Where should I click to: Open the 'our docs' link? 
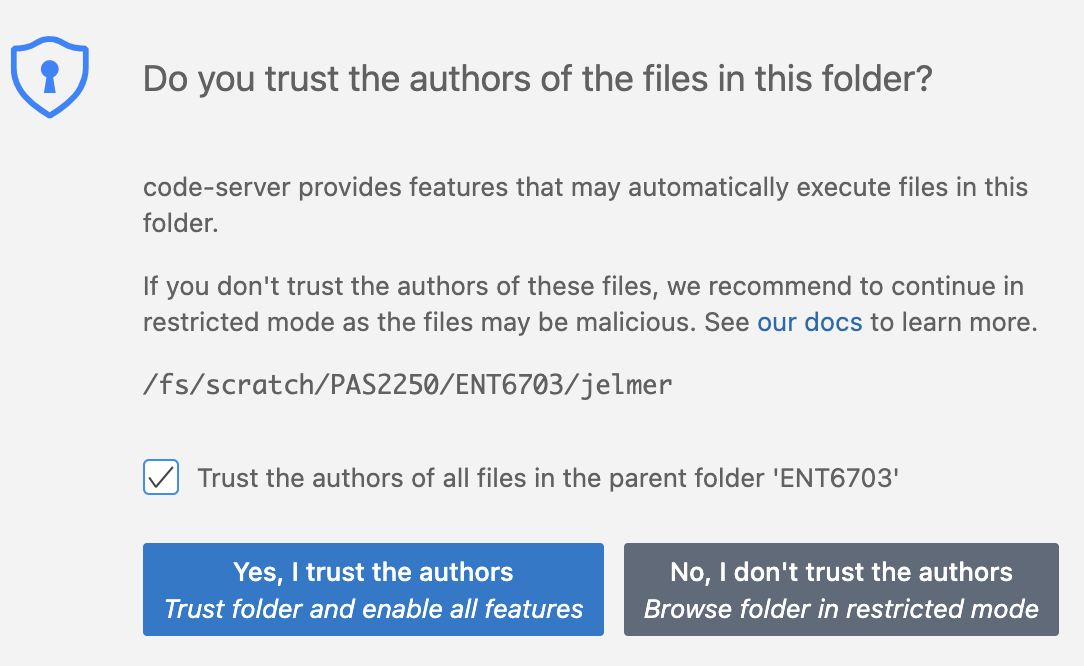(x=810, y=322)
